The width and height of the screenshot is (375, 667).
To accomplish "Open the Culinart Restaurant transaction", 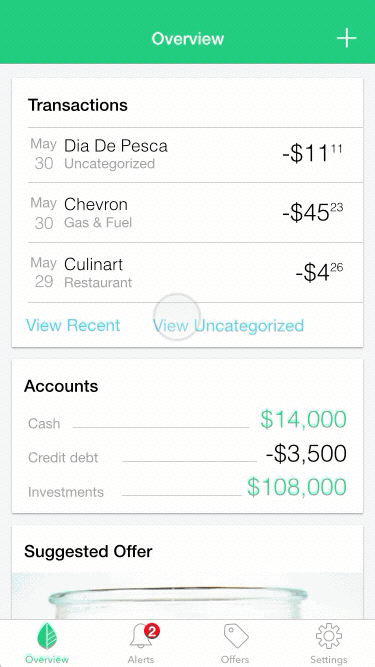I will point(196,273).
